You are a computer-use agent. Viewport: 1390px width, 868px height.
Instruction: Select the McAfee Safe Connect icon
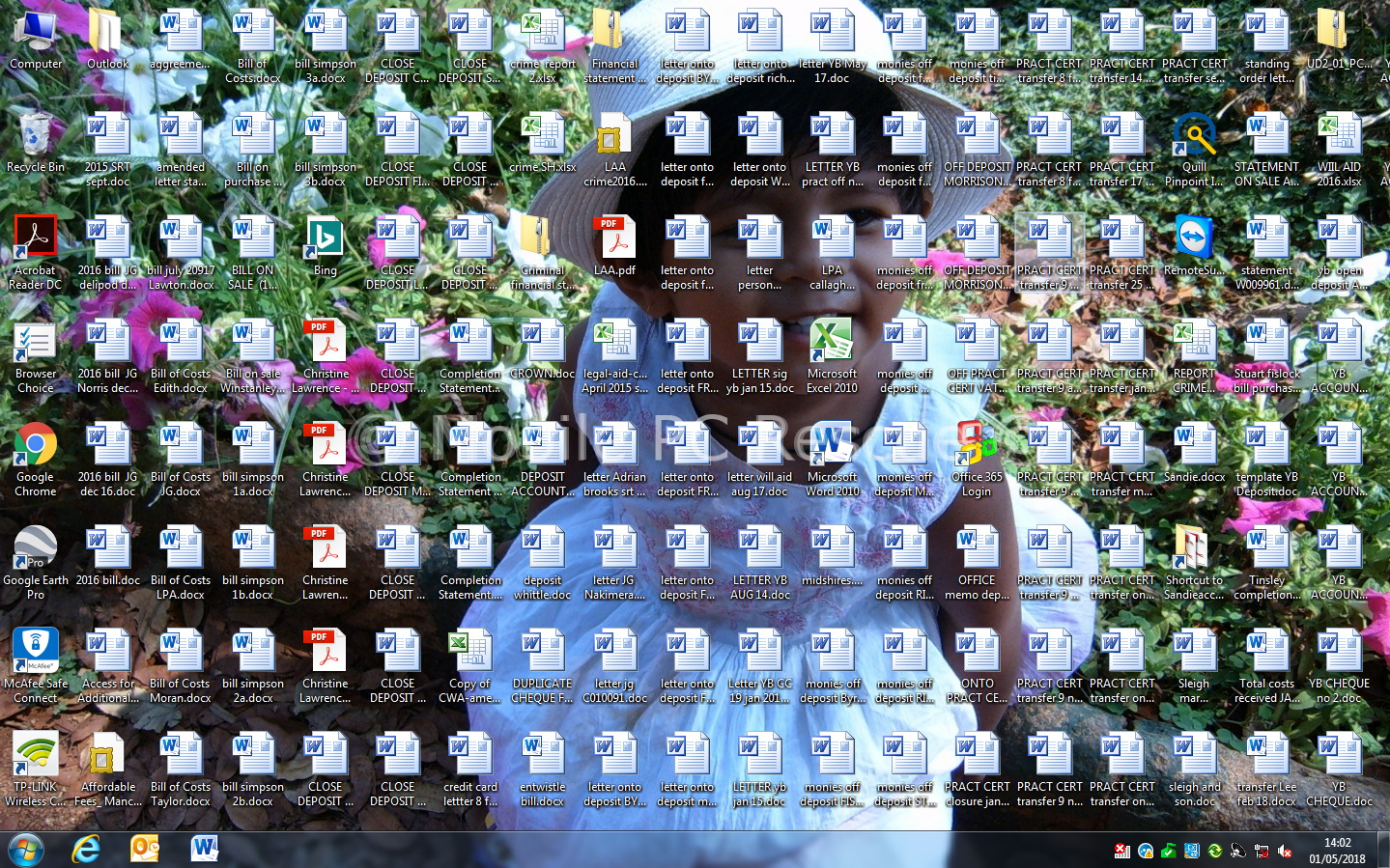pyautogui.click(x=36, y=654)
